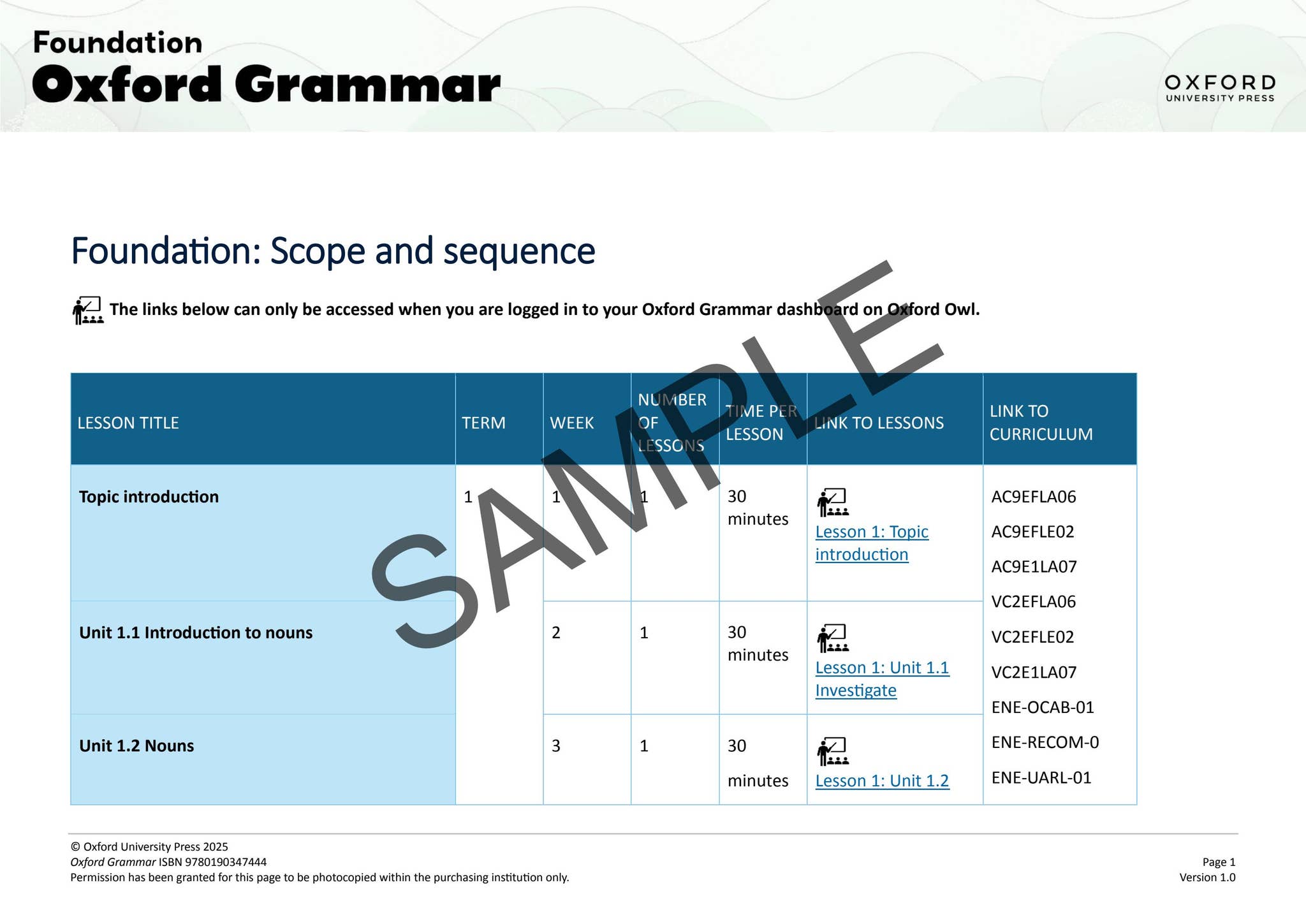Click the presentation icon in the Topic introduction row
Viewport: 1306px width, 924px height.
[832, 502]
